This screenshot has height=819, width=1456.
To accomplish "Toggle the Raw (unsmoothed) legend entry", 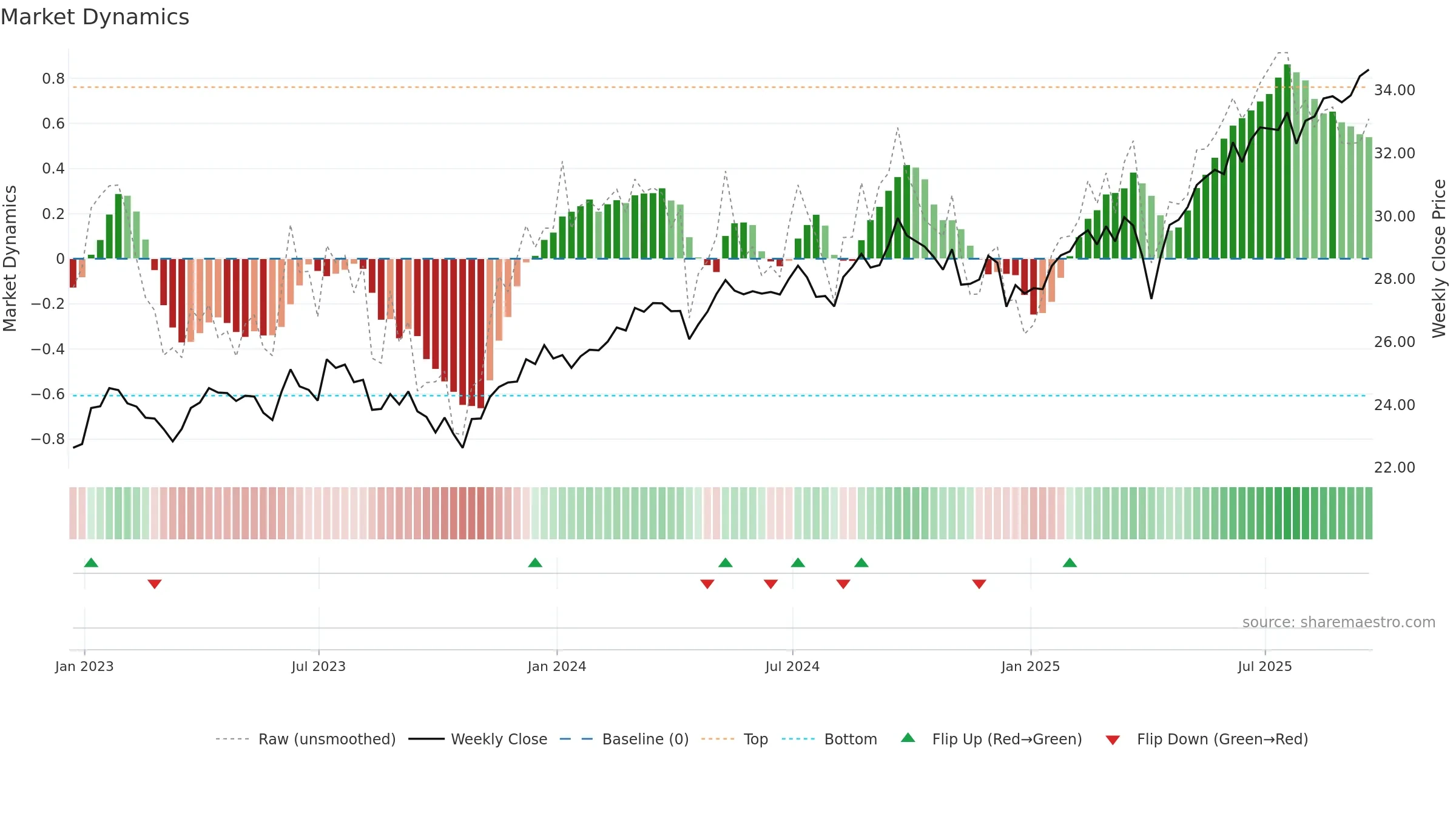I will tap(305, 739).
